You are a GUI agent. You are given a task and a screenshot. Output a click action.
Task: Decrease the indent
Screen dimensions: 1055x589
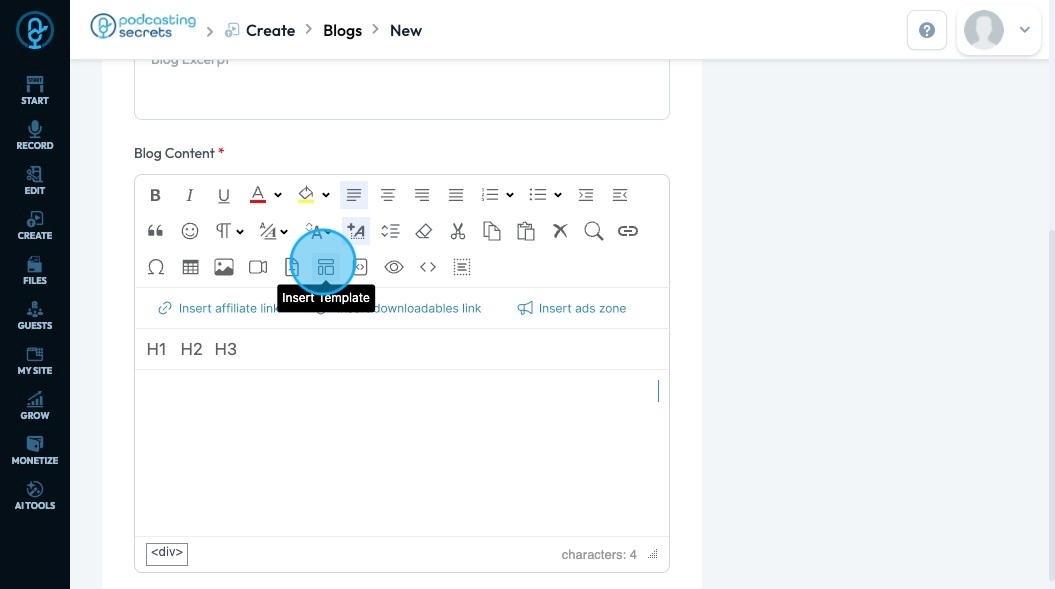click(x=620, y=195)
